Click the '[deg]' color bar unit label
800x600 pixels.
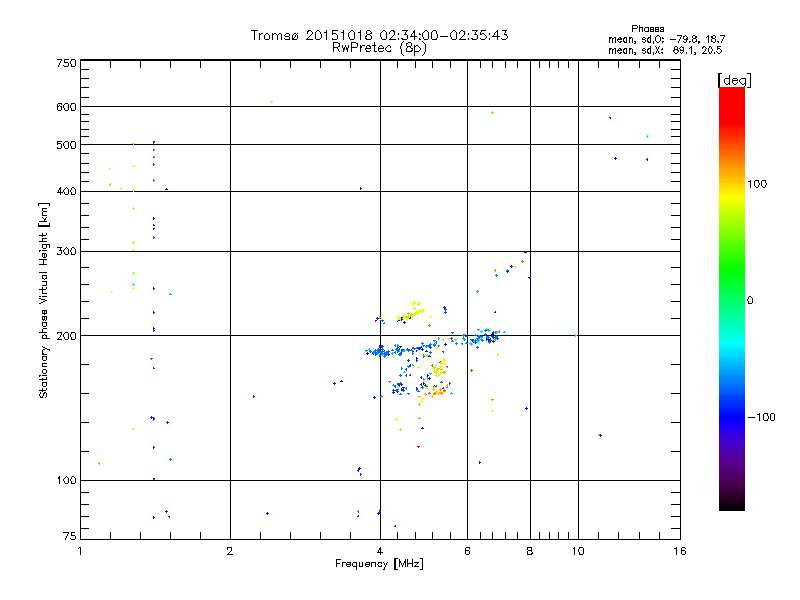(734, 80)
